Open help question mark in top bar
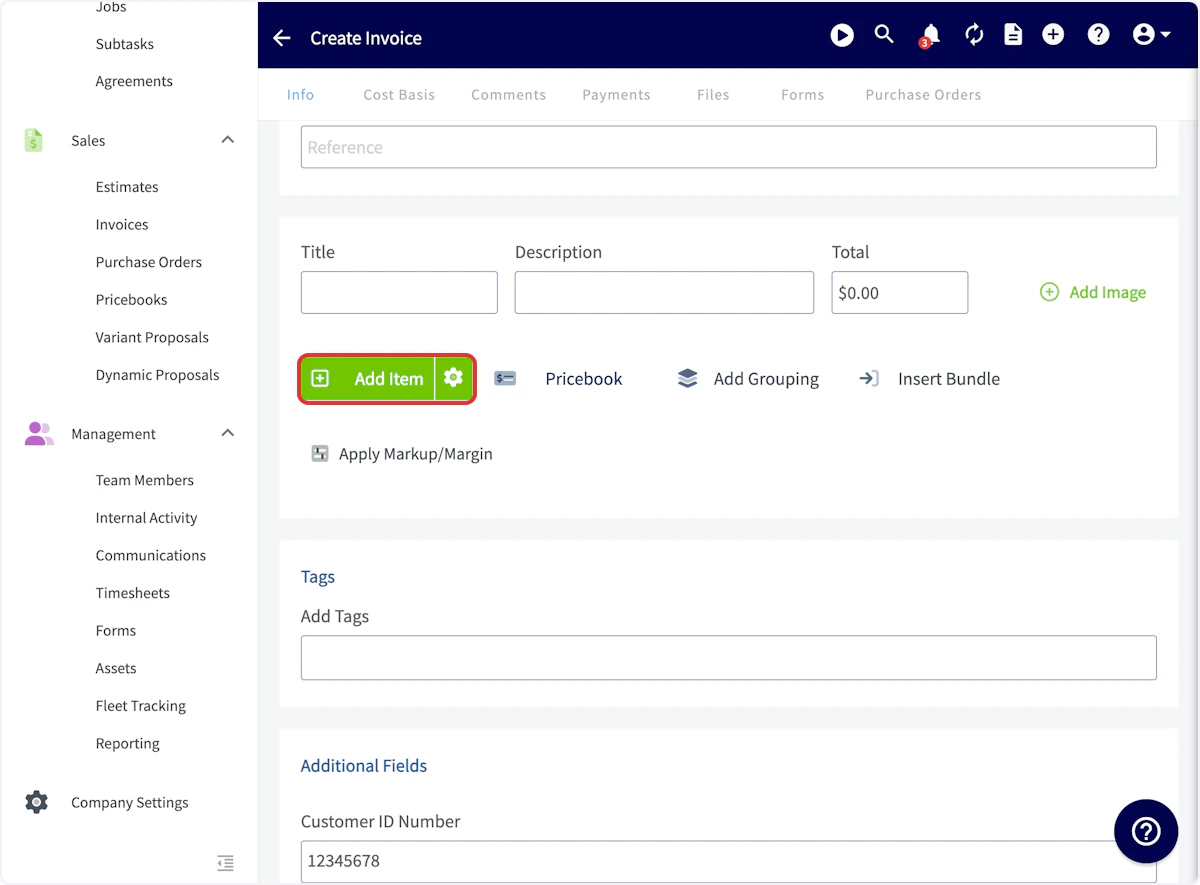 (x=1098, y=35)
